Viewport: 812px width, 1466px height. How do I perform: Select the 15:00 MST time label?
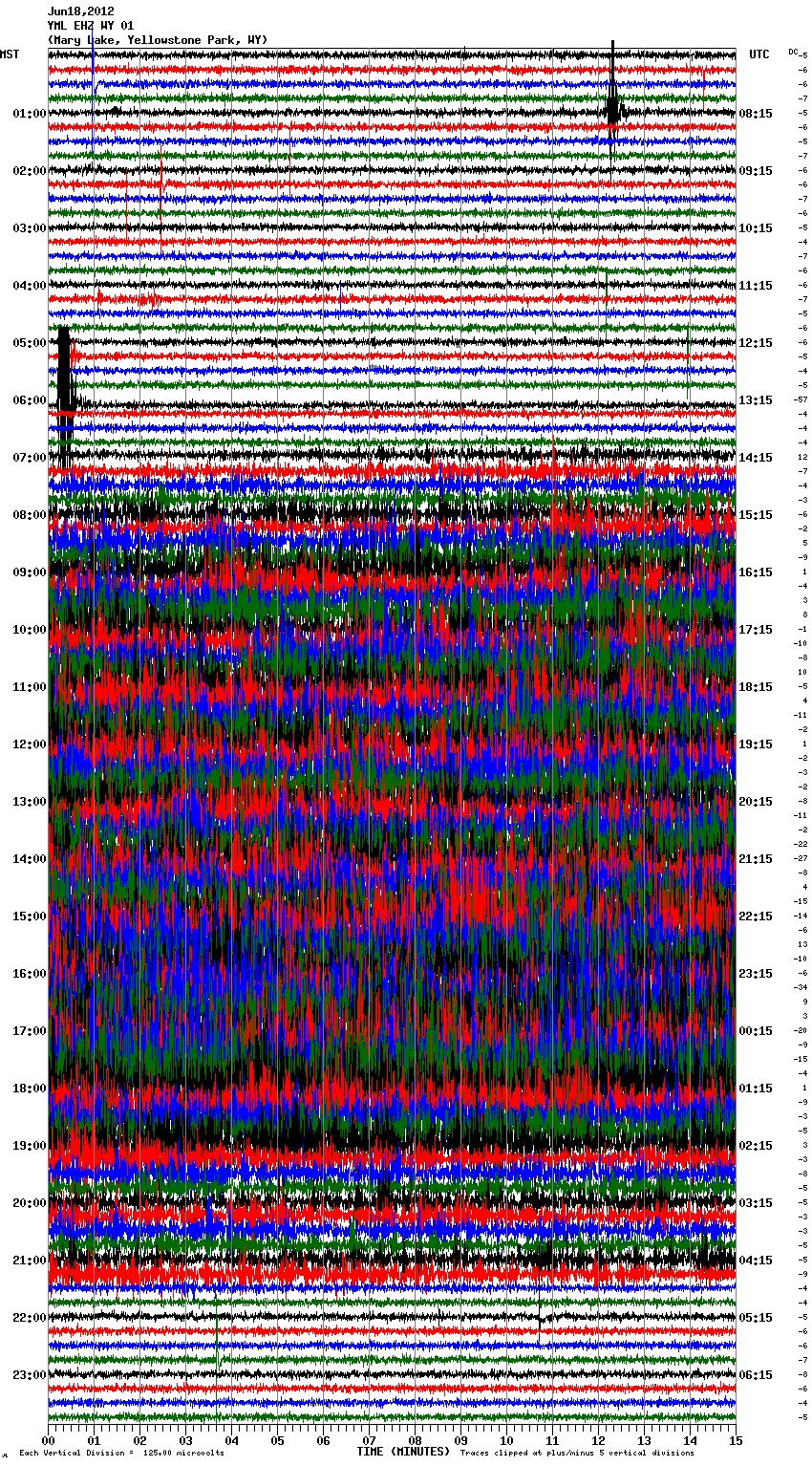pos(30,916)
